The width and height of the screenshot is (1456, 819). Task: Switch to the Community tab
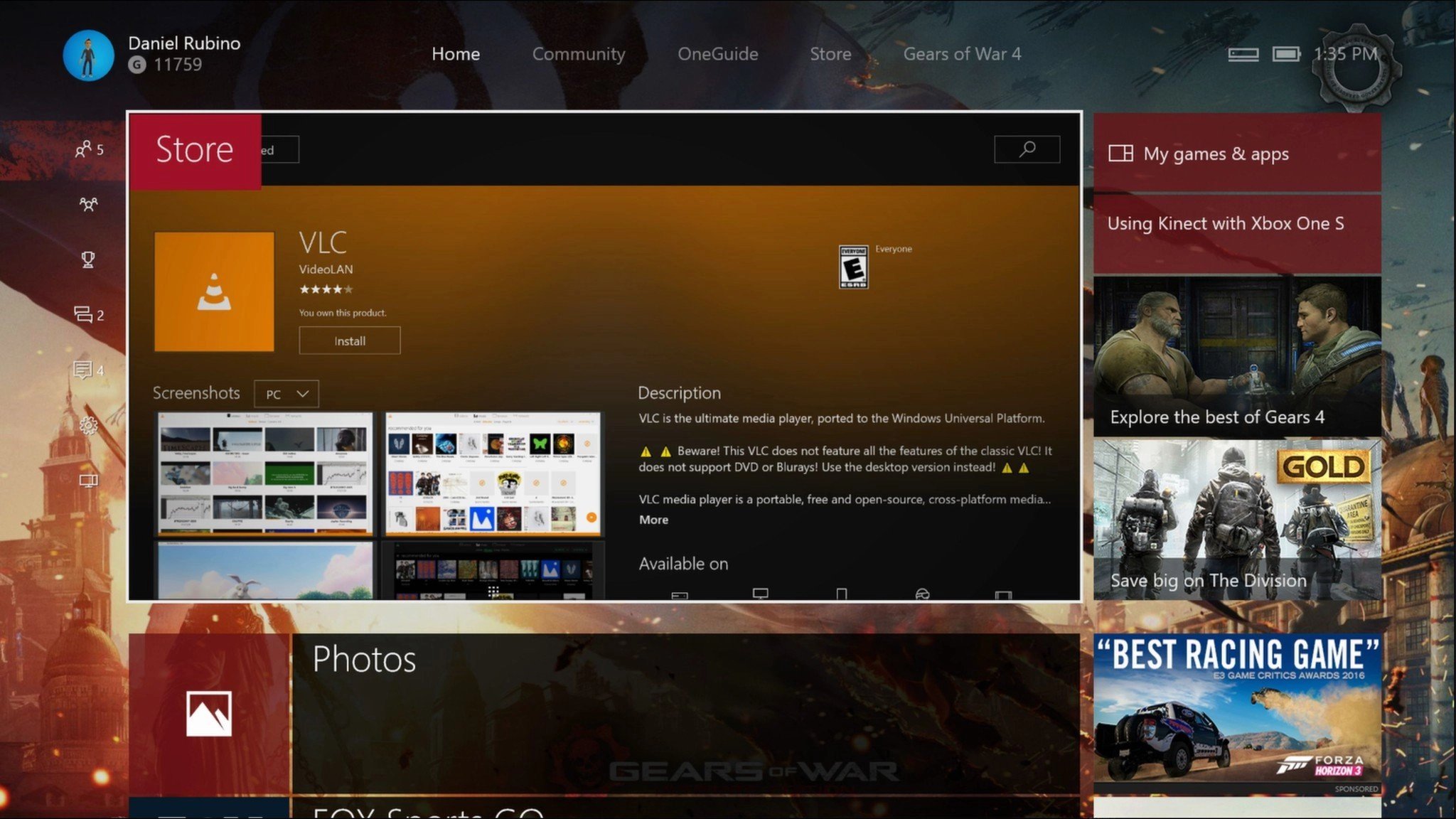tap(578, 54)
